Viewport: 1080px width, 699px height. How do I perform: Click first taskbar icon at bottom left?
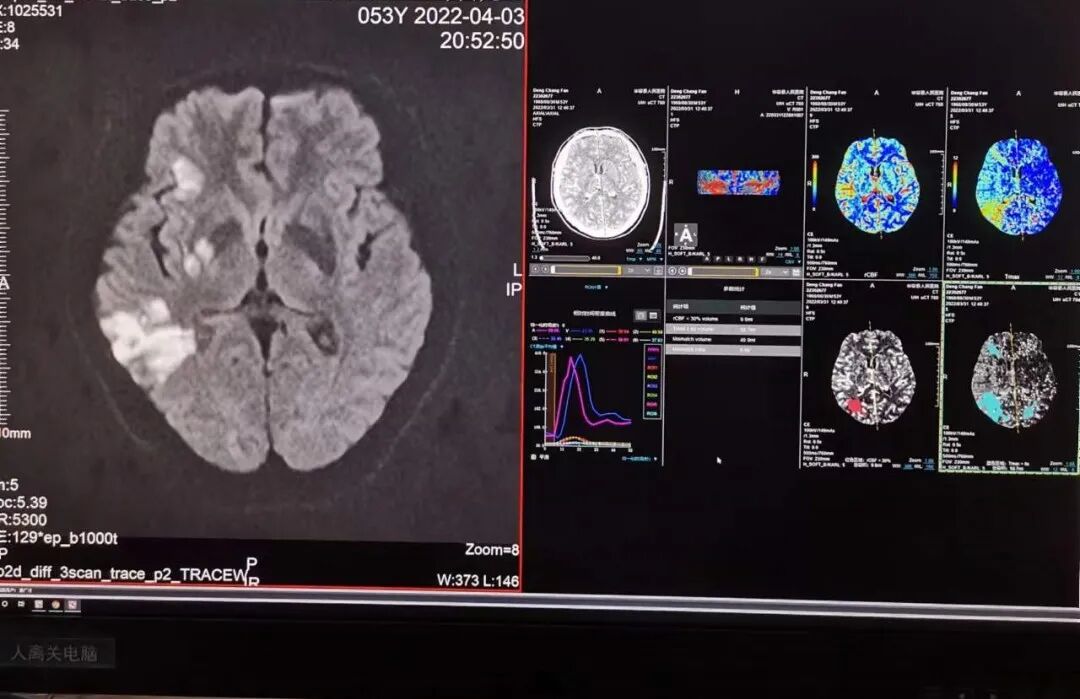(x=5, y=604)
